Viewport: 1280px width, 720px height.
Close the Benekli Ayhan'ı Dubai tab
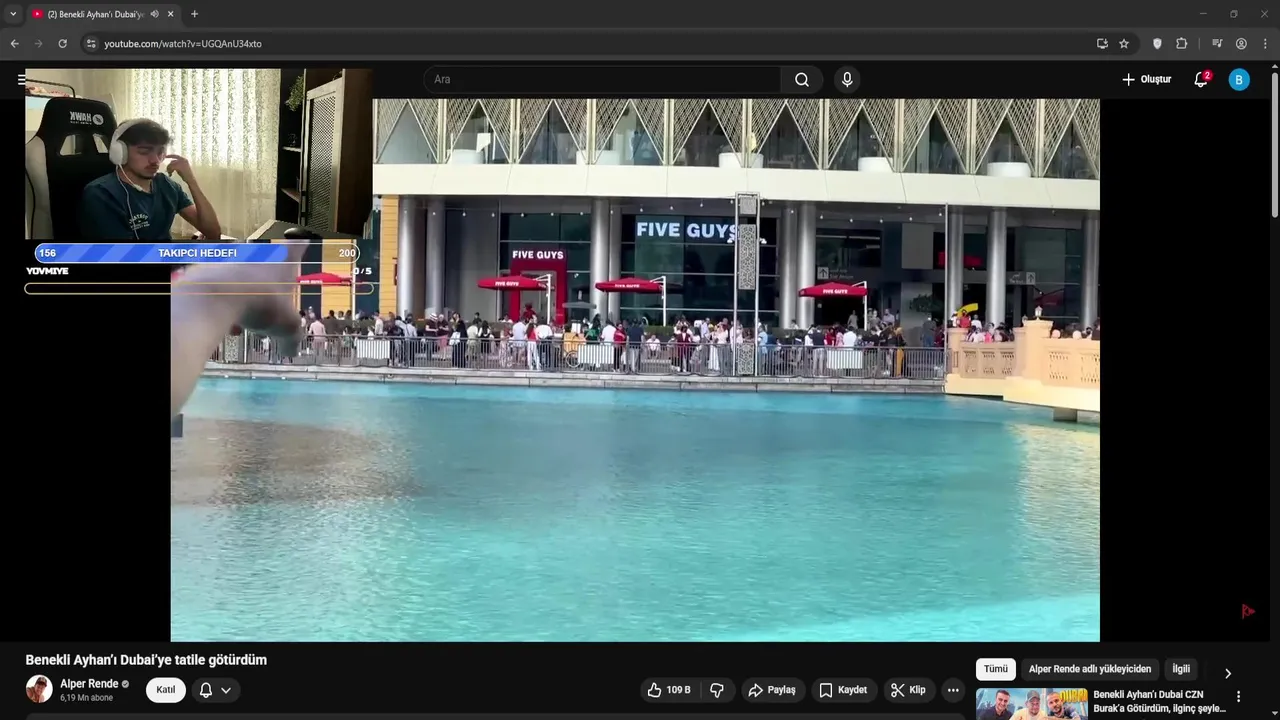coord(171,14)
